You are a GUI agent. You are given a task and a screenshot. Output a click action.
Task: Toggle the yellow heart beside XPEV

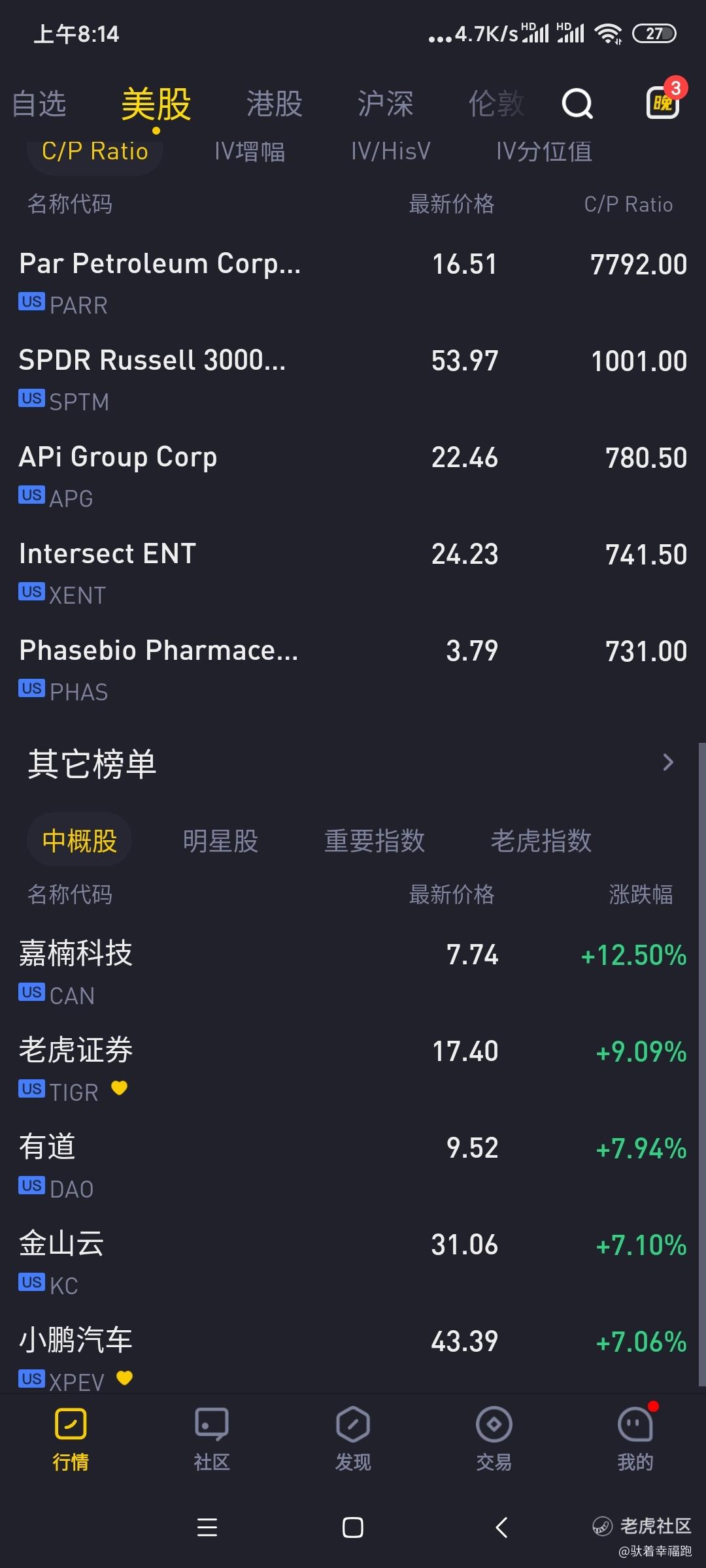click(x=124, y=1378)
